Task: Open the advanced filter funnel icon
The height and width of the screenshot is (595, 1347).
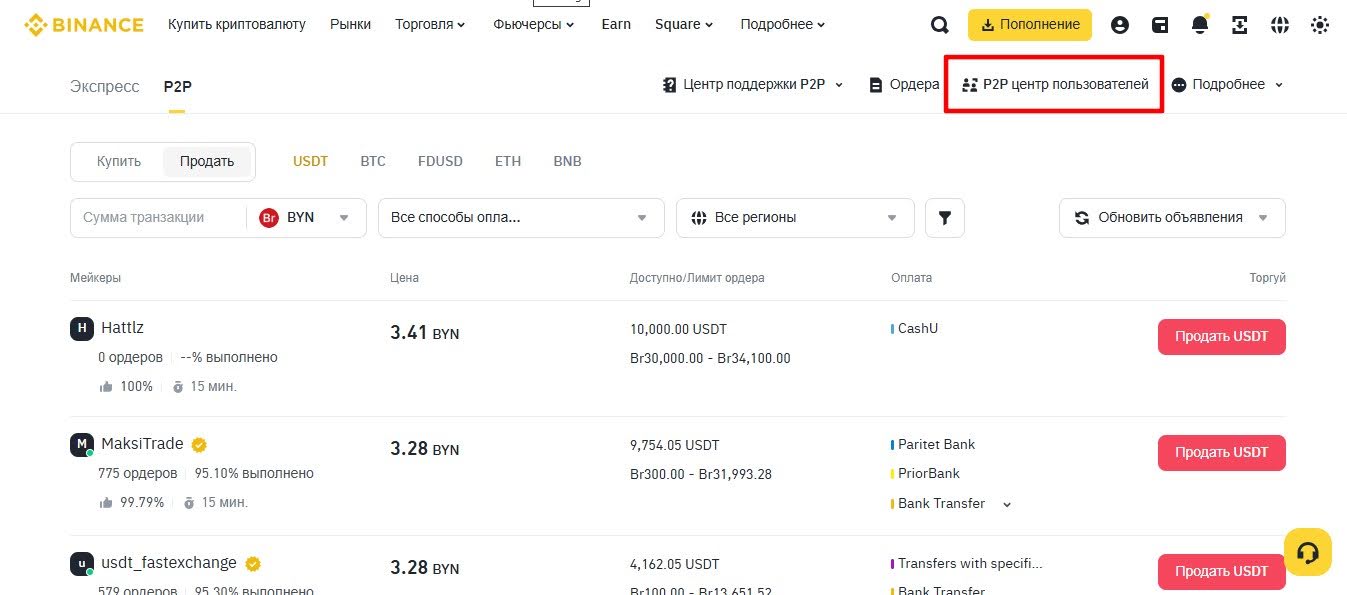Action: [x=944, y=217]
